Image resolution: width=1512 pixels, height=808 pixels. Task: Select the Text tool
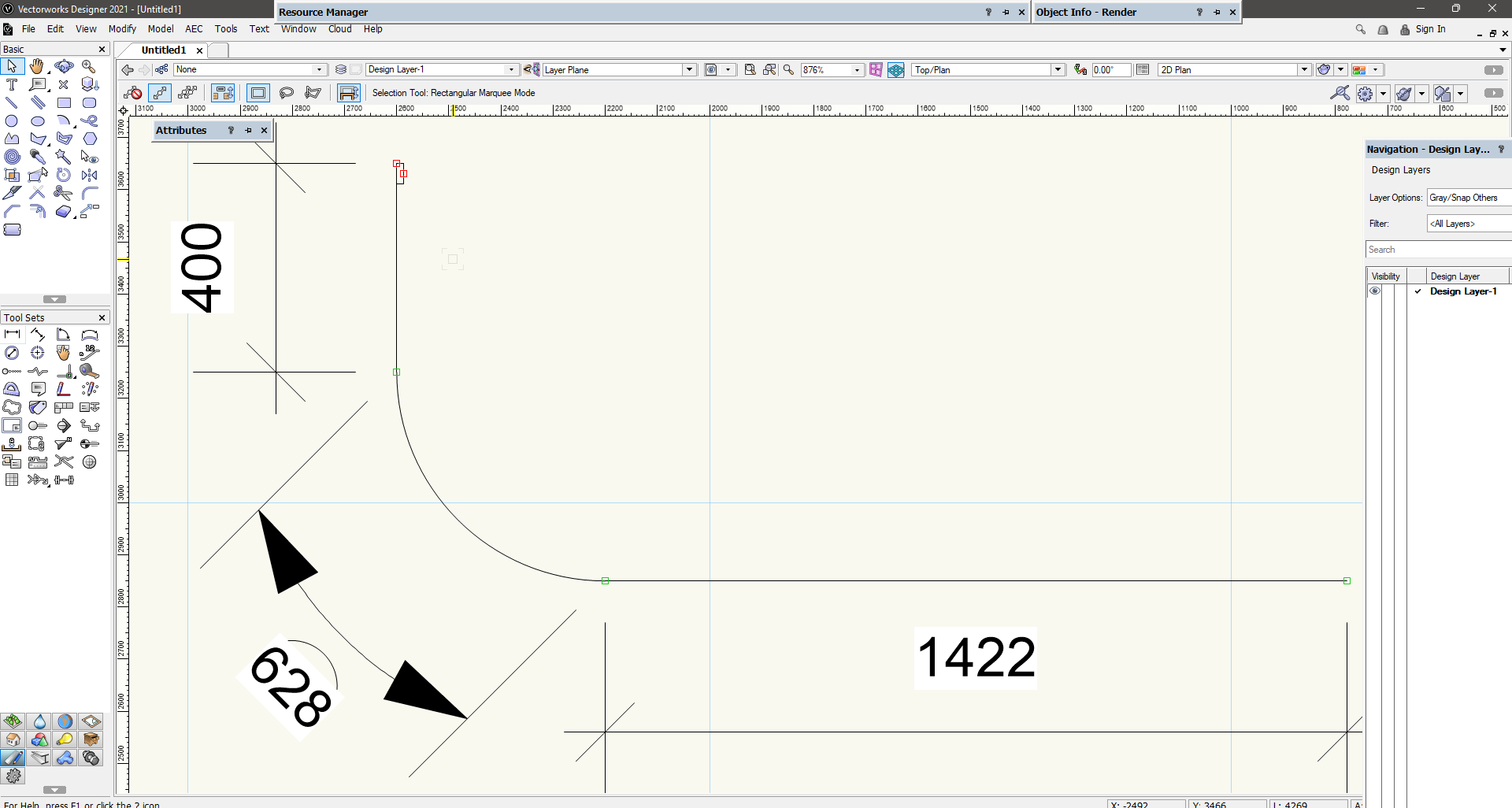pyautogui.click(x=12, y=85)
